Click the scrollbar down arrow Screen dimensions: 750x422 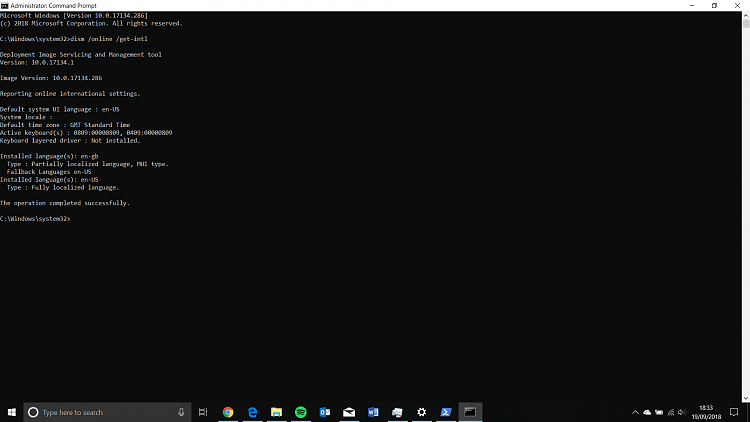pyautogui.click(x=746, y=398)
